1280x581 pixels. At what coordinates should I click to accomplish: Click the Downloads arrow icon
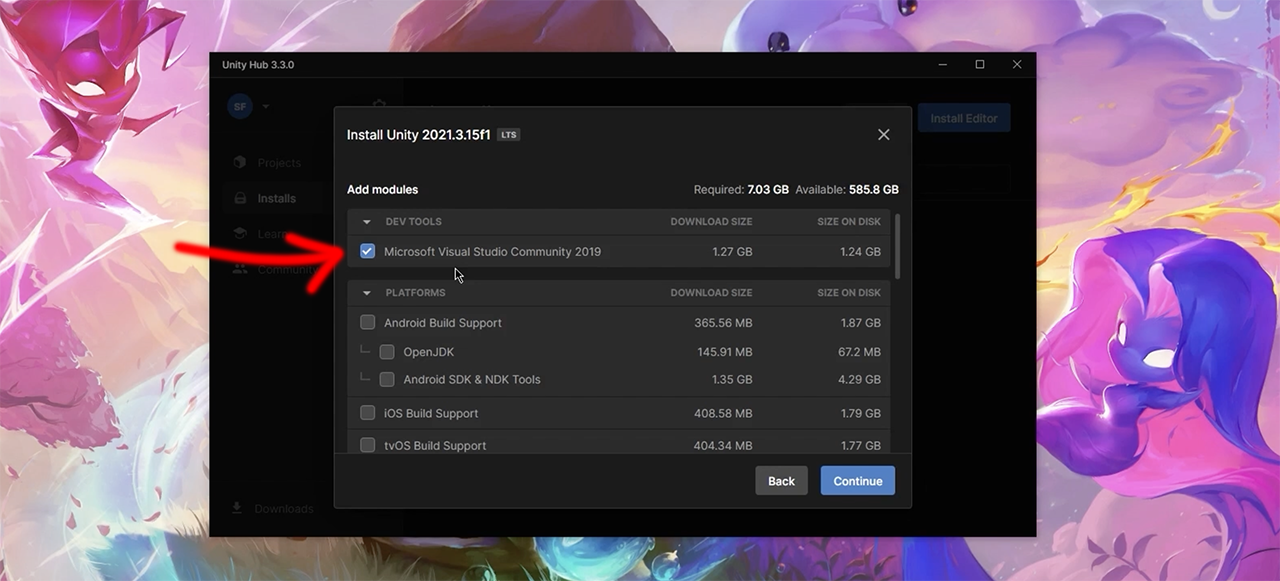click(237, 508)
